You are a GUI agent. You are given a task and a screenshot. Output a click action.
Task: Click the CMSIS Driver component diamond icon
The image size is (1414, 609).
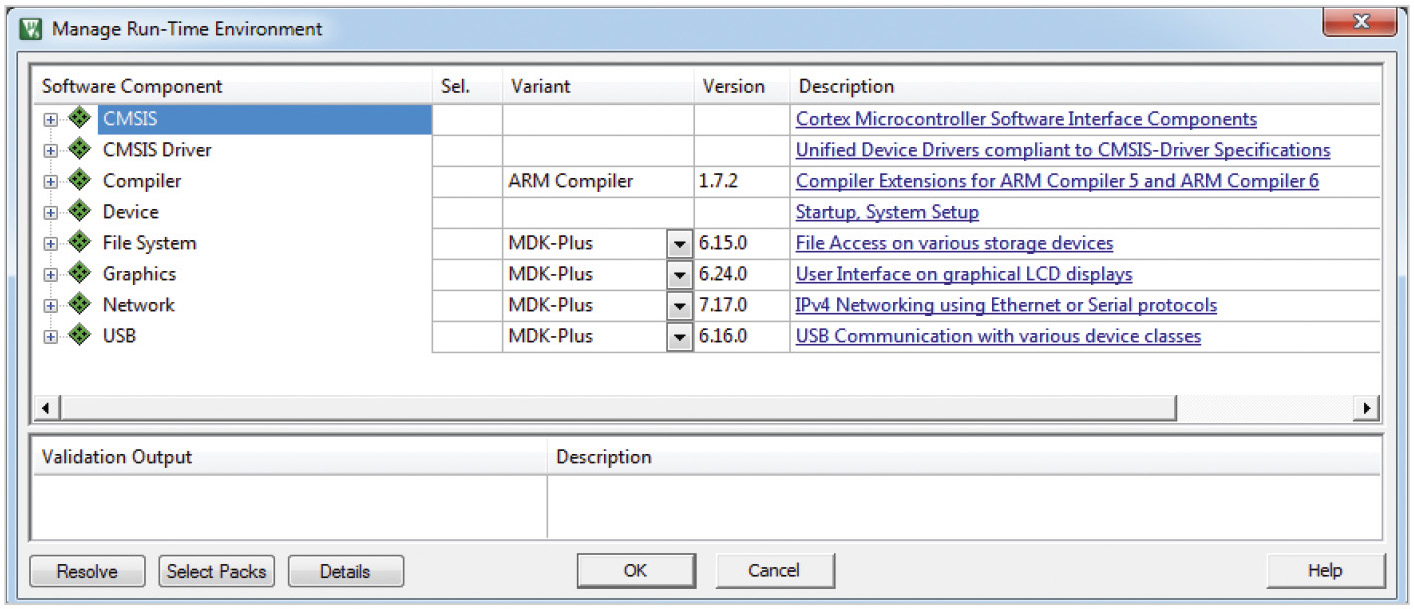[x=80, y=150]
